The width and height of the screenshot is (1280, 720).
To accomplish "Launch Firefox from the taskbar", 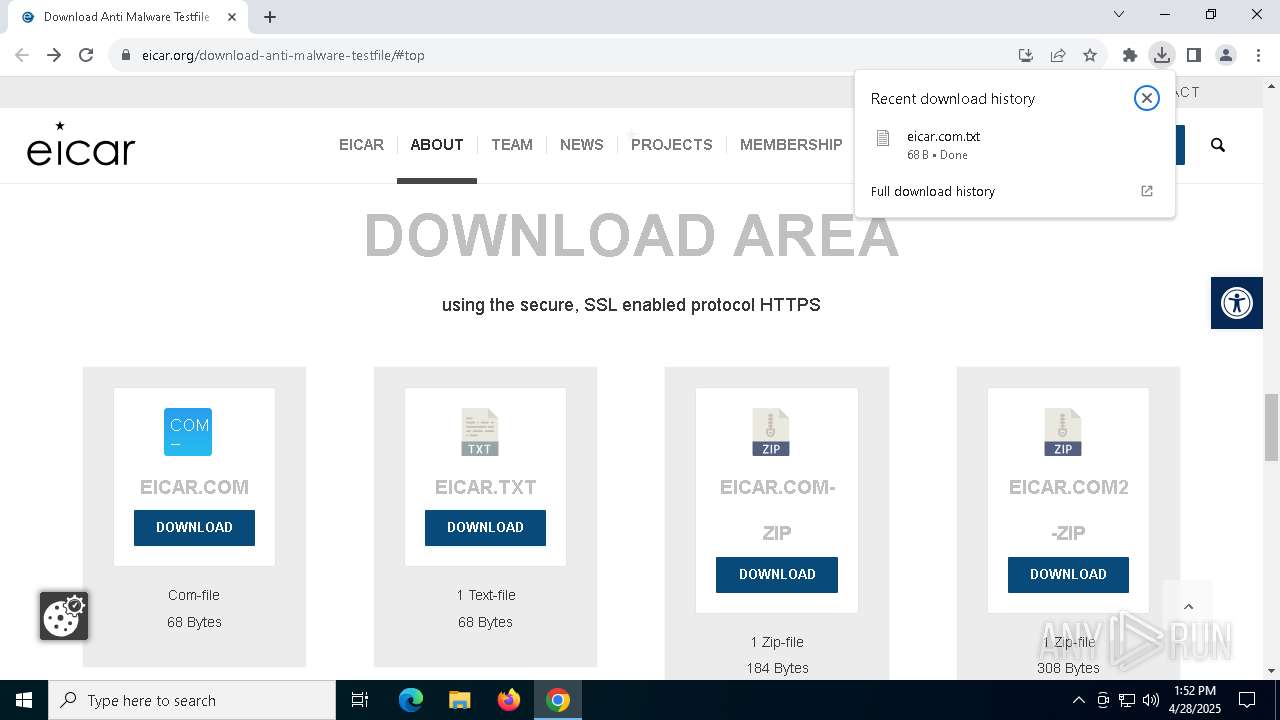I will coord(509,700).
